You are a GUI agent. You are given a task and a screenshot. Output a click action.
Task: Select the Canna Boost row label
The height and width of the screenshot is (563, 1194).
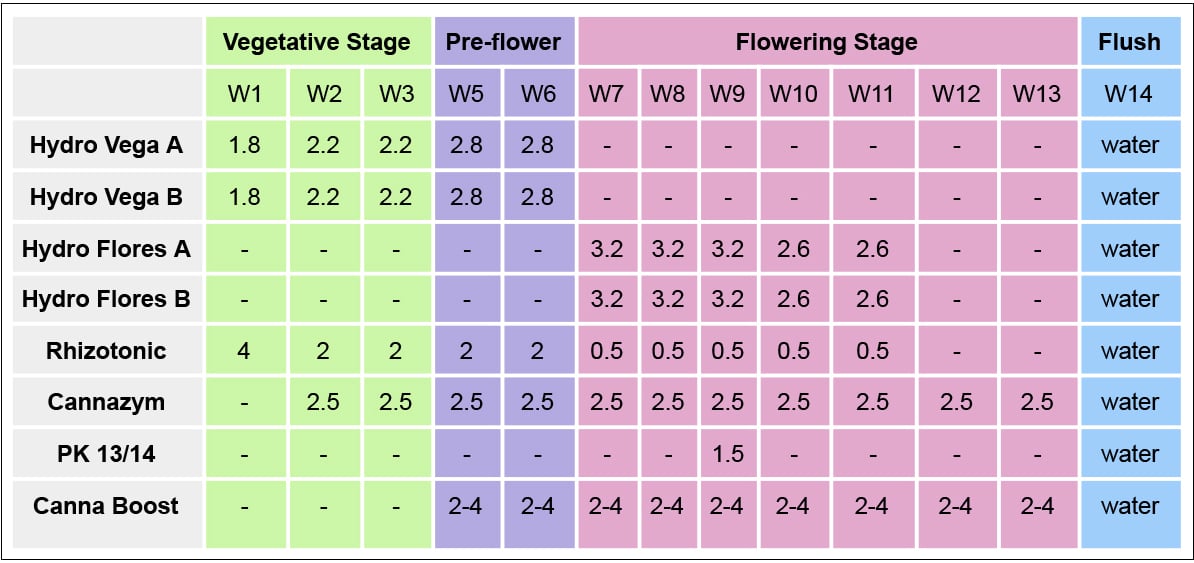[106, 505]
